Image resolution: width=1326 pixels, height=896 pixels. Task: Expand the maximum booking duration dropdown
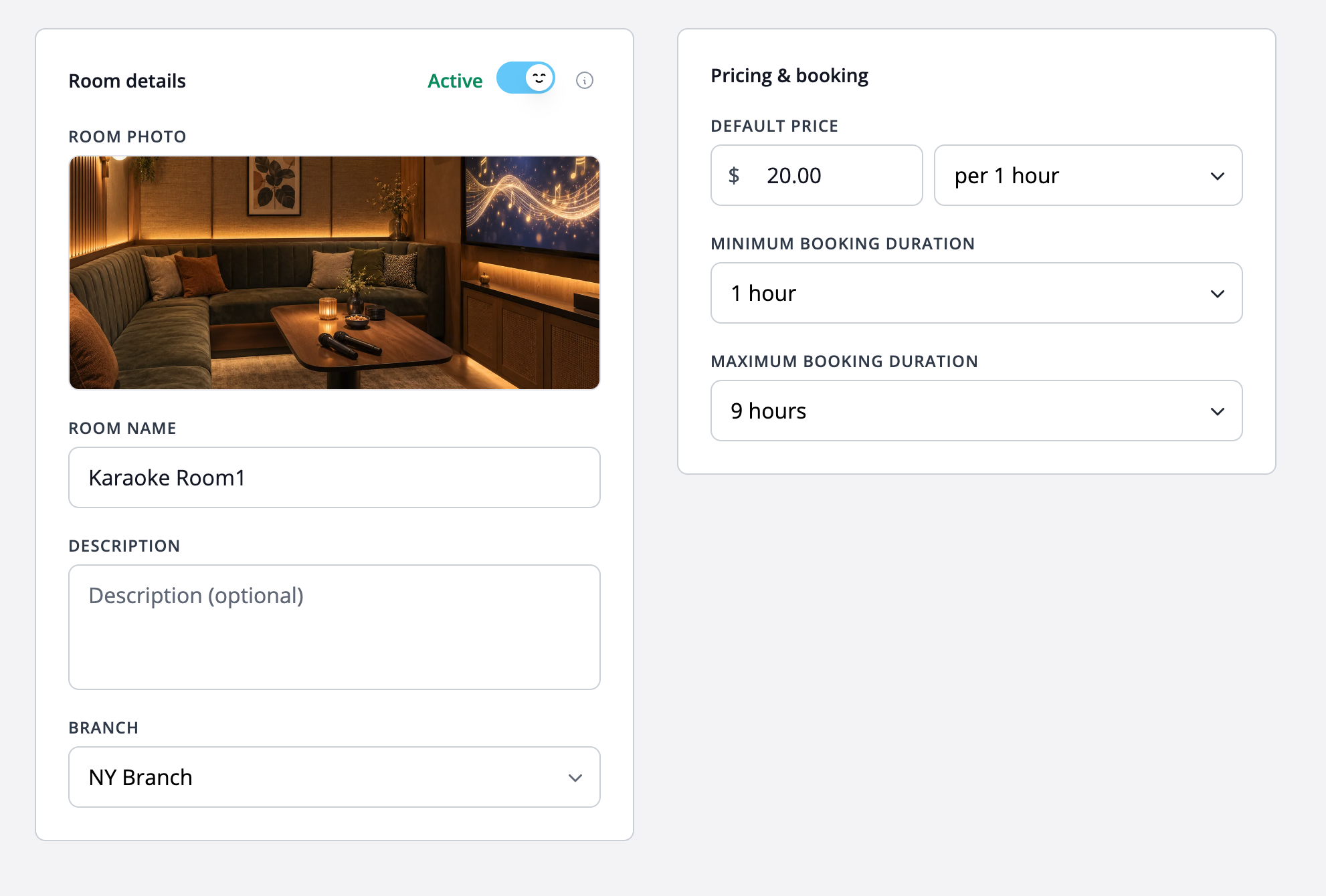coord(977,411)
